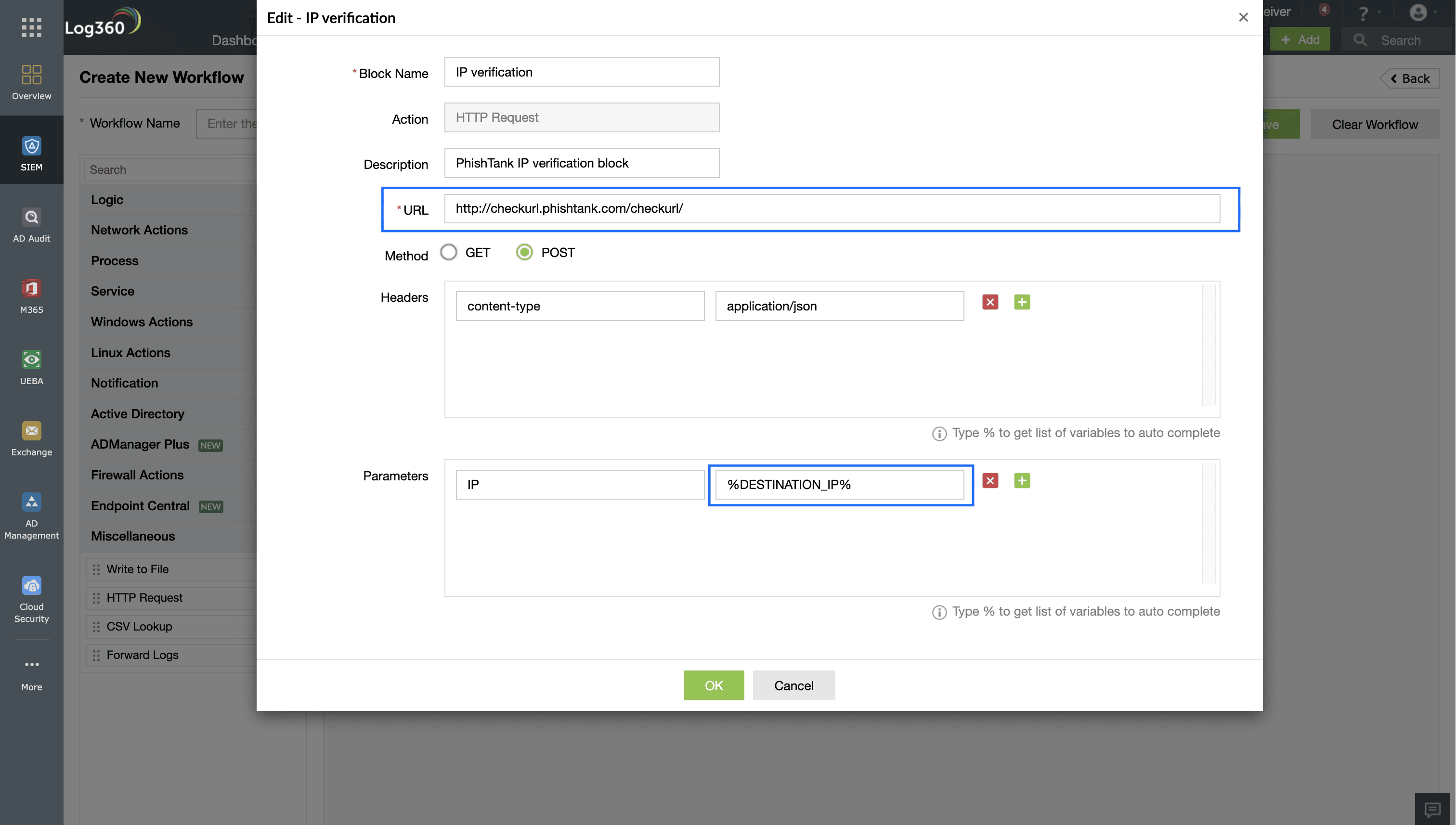The height and width of the screenshot is (825, 1456).
Task: Open the AD Audit module icon
Action: point(32,218)
